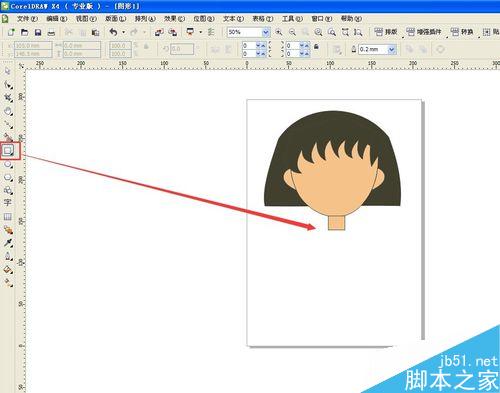Select the Ellipse tool
Screen dimensions: 500x393
pos(8,164)
